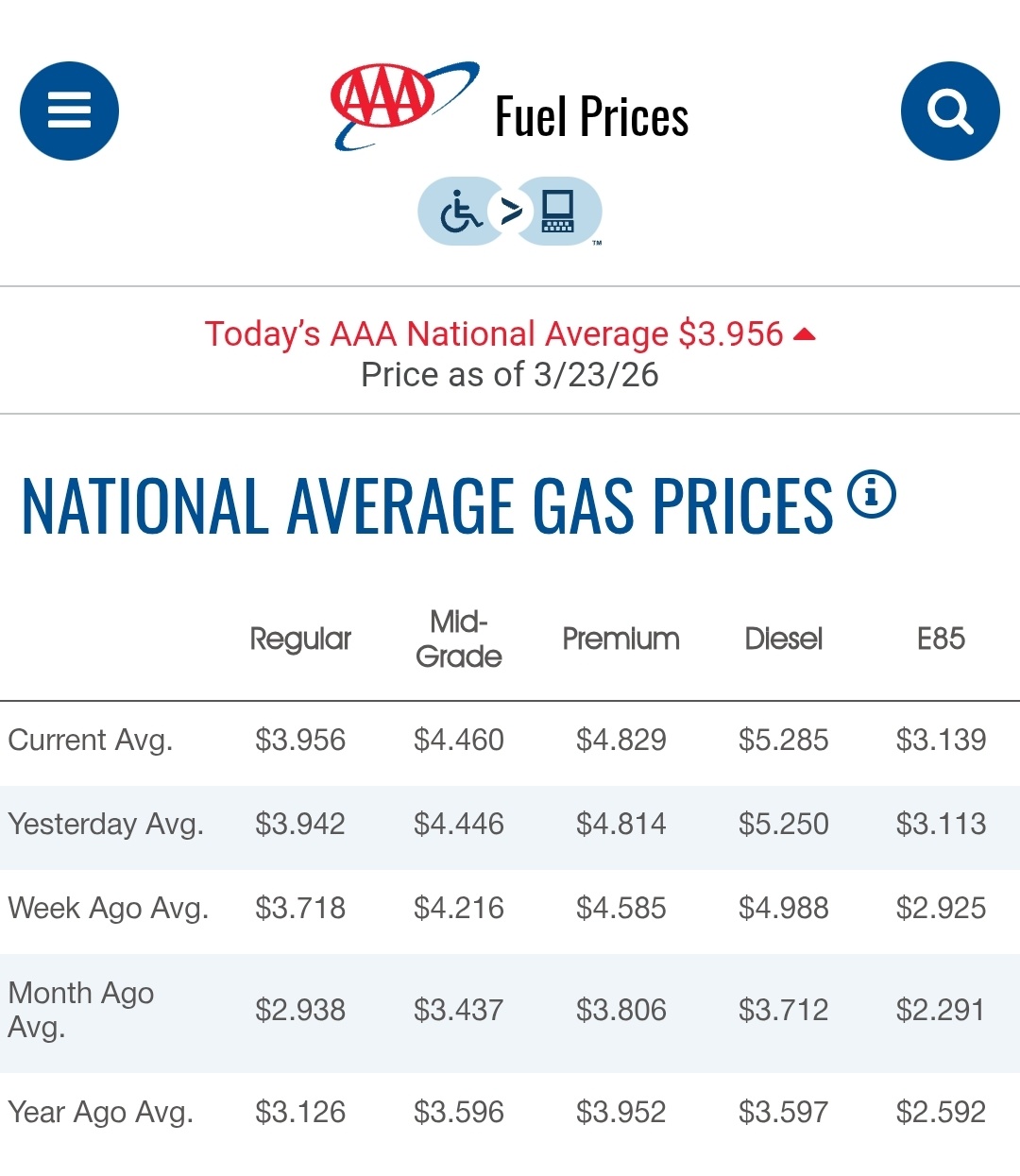This screenshot has width=1020, height=1176.
Task: Open the National Average info icon
Action: (871, 494)
